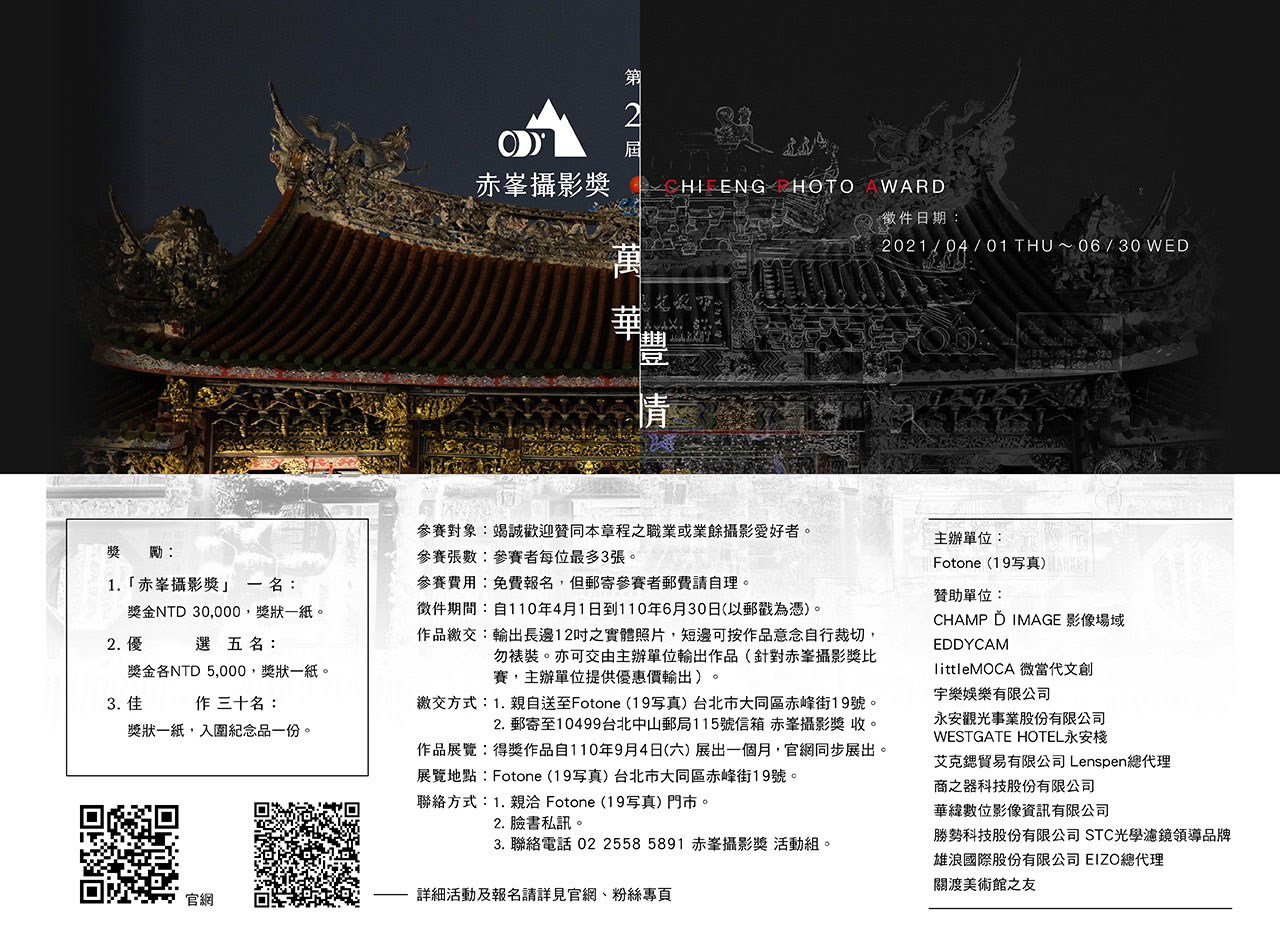The width and height of the screenshot is (1280, 942).
Task: Click the text 獎狀一紙，入圍紀念品一份
Action: [220, 731]
